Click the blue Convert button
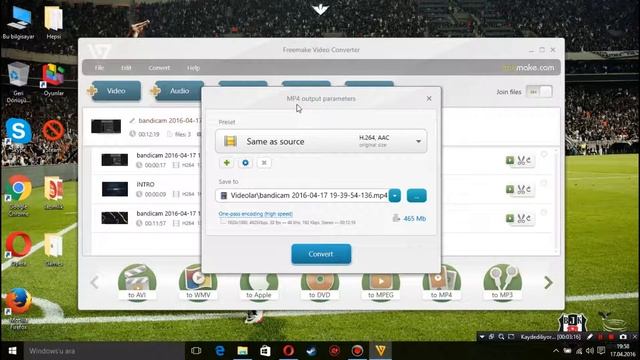Image resolution: width=640 pixels, height=360 pixels. point(321,254)
